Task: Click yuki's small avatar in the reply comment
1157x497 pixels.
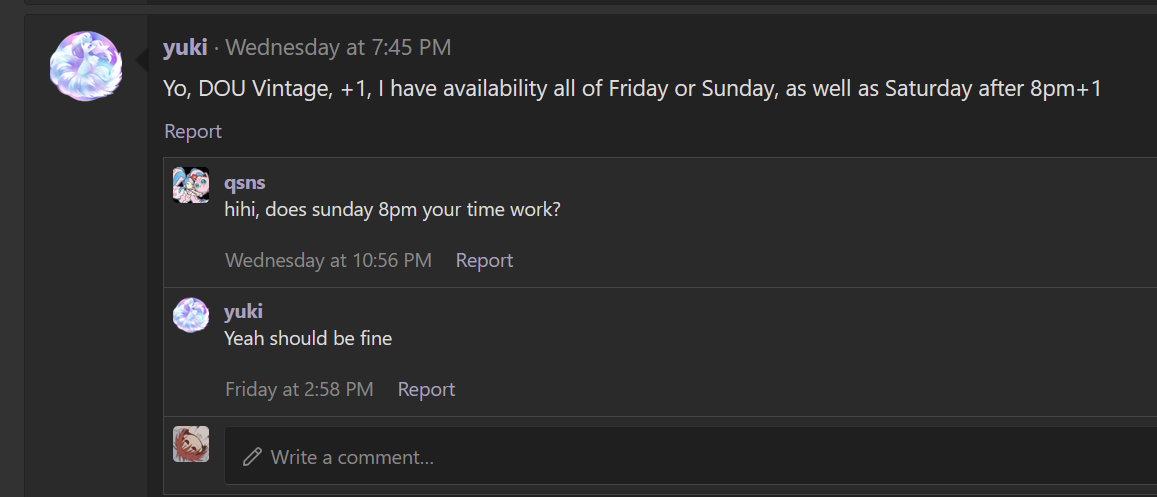Action: pyautogui.click(x=190, y=315)
